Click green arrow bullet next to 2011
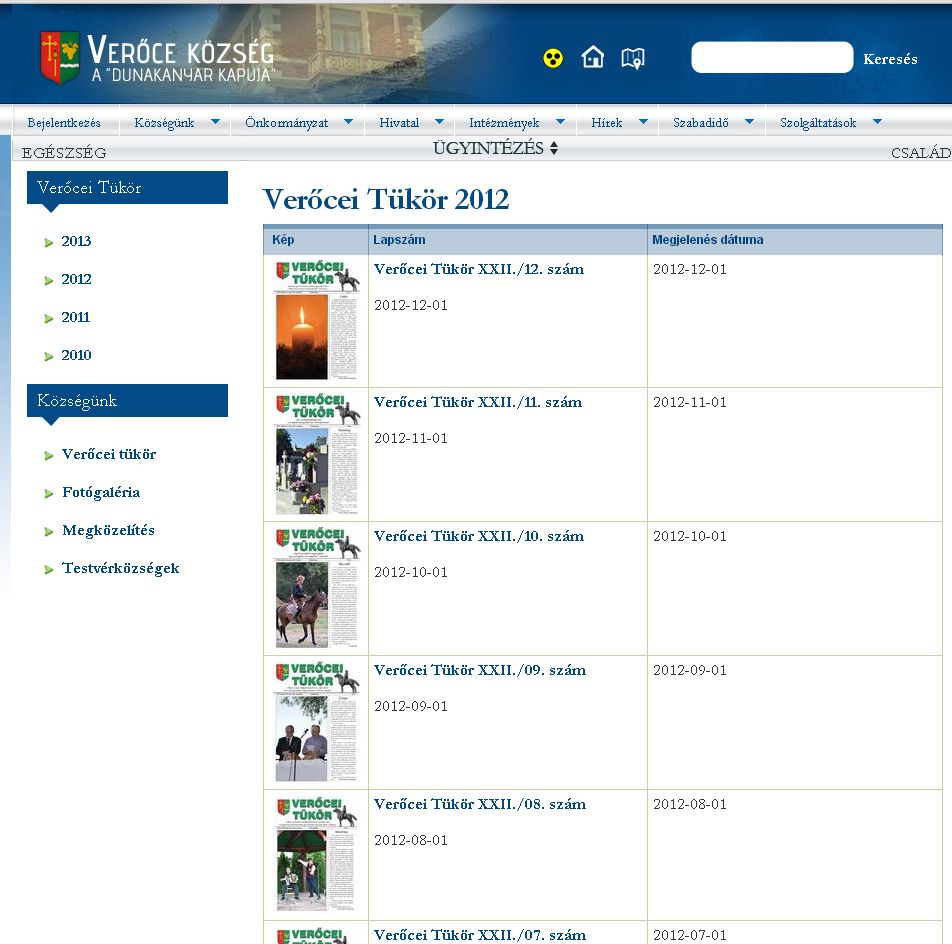The image size is (952, 944). coord(49,319)
